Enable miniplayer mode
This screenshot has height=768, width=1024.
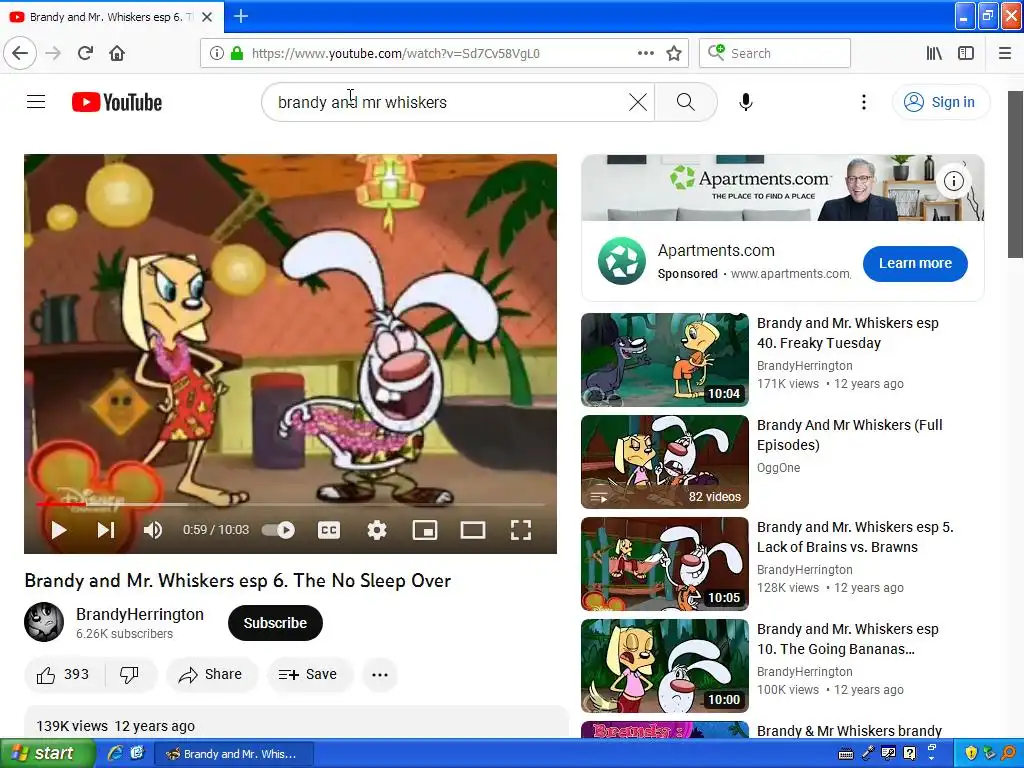(424, 530)
